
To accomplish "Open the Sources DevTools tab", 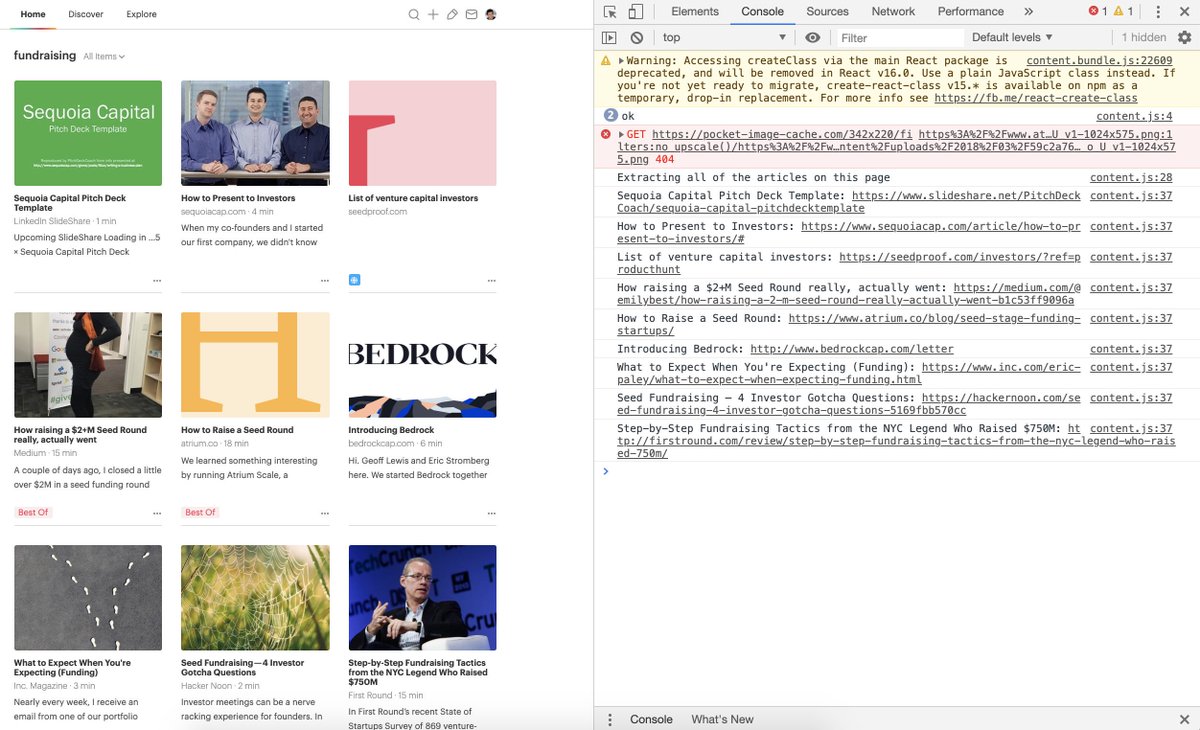I will (x=827, y=12).
